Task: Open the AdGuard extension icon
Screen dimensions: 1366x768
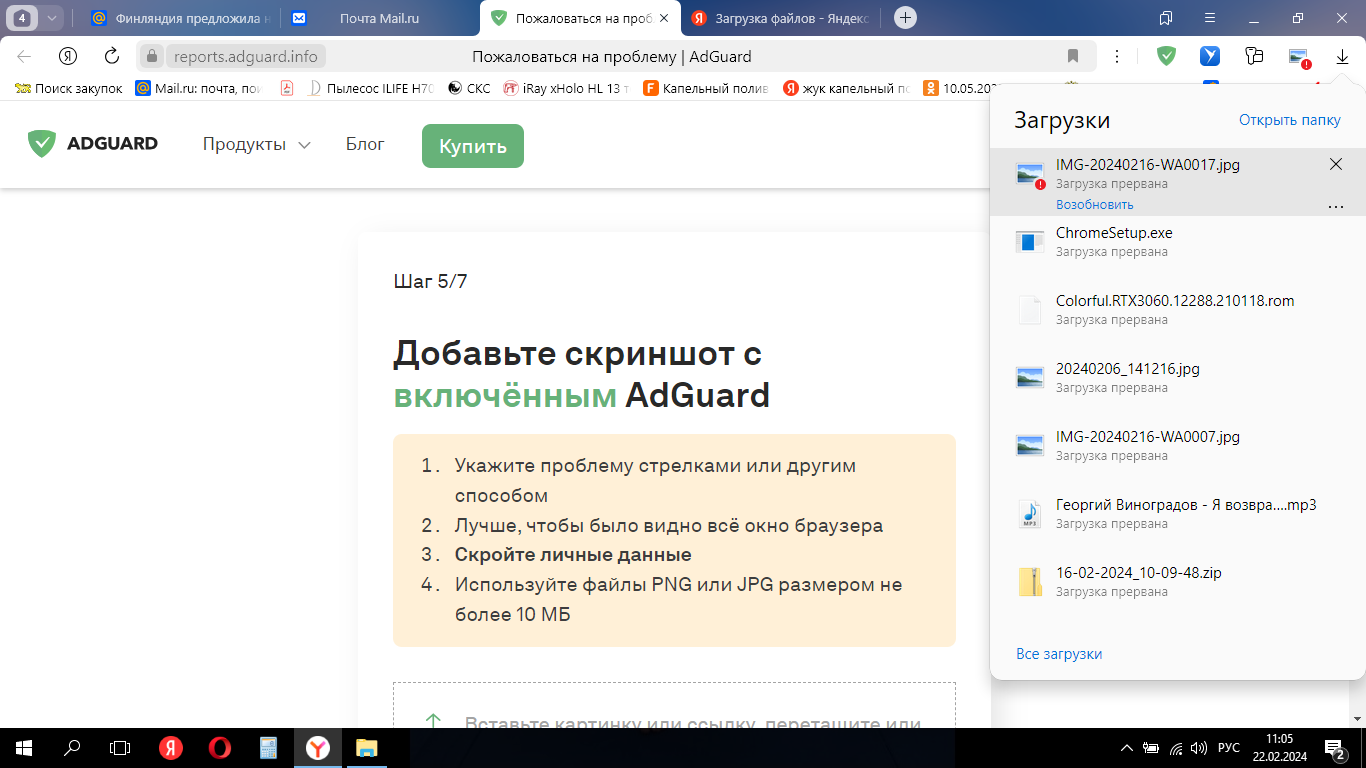Action: [x=1166, y=57]
